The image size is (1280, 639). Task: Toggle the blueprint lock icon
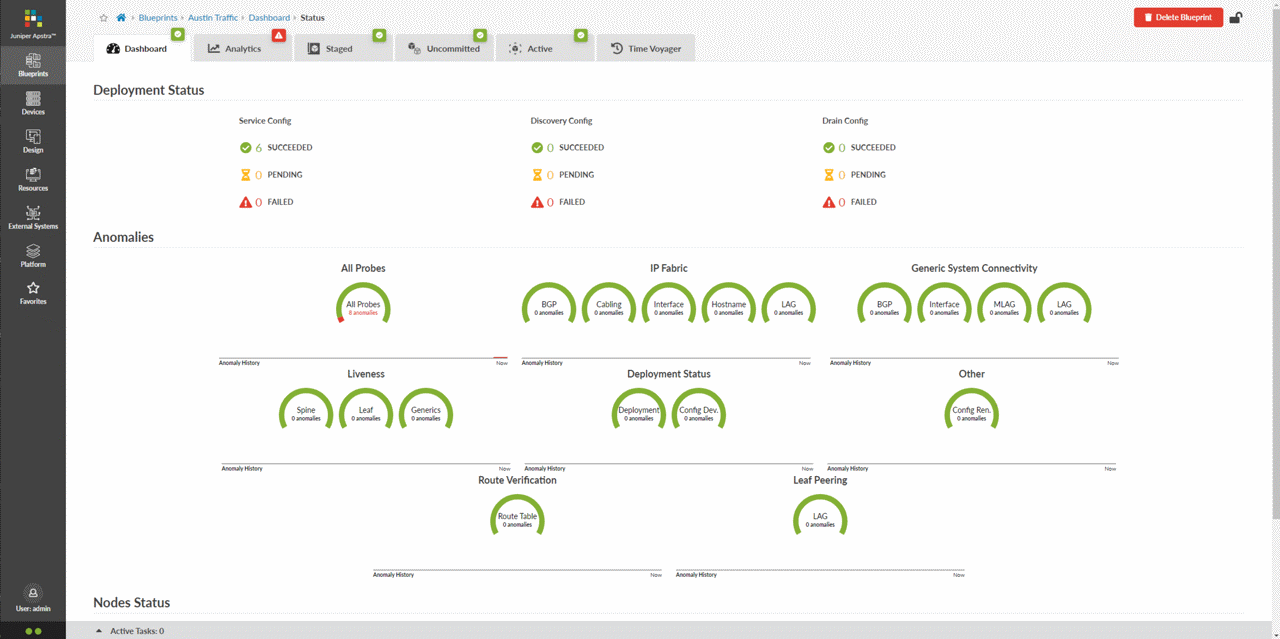point(1236,17)
